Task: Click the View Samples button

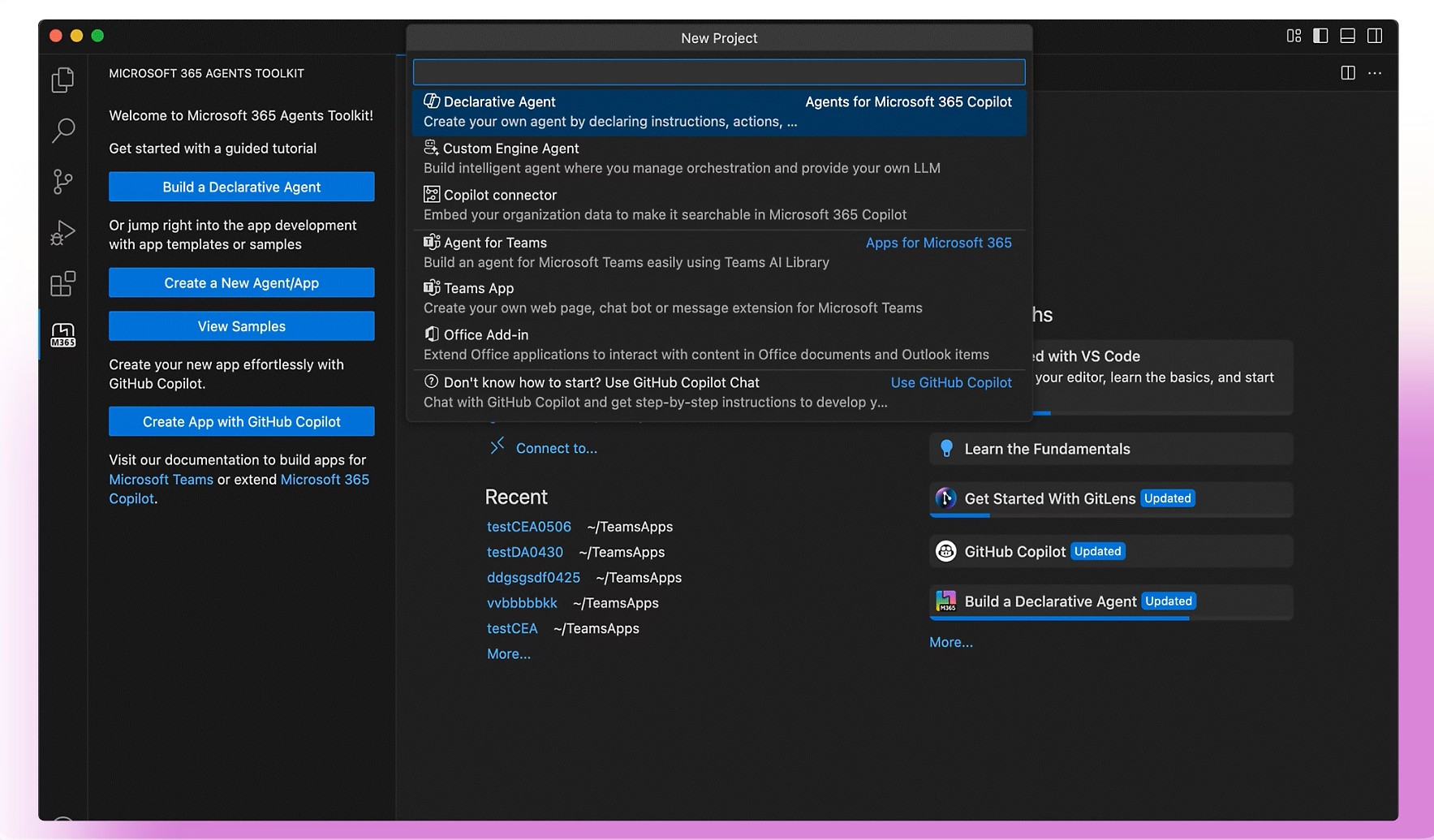Action: tap(241, 326)
